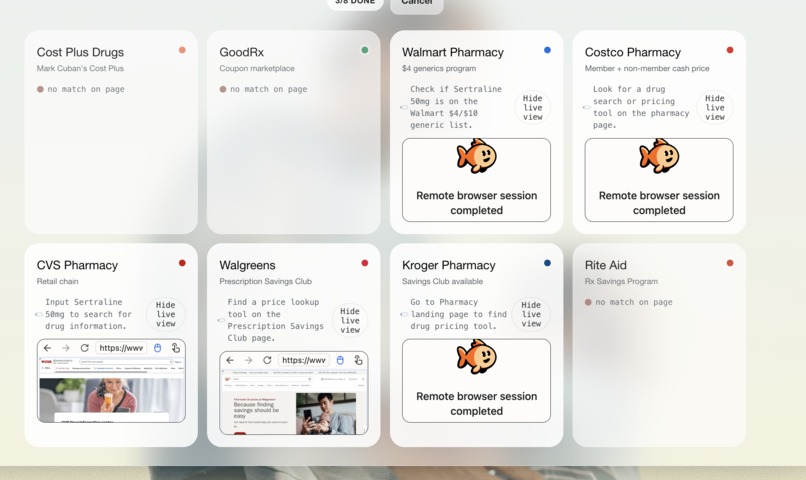Click the red status dot on Costco Pharmacy
Image resolution: width=806 pixels, height=480 pixels.
[x=730, y=50]
